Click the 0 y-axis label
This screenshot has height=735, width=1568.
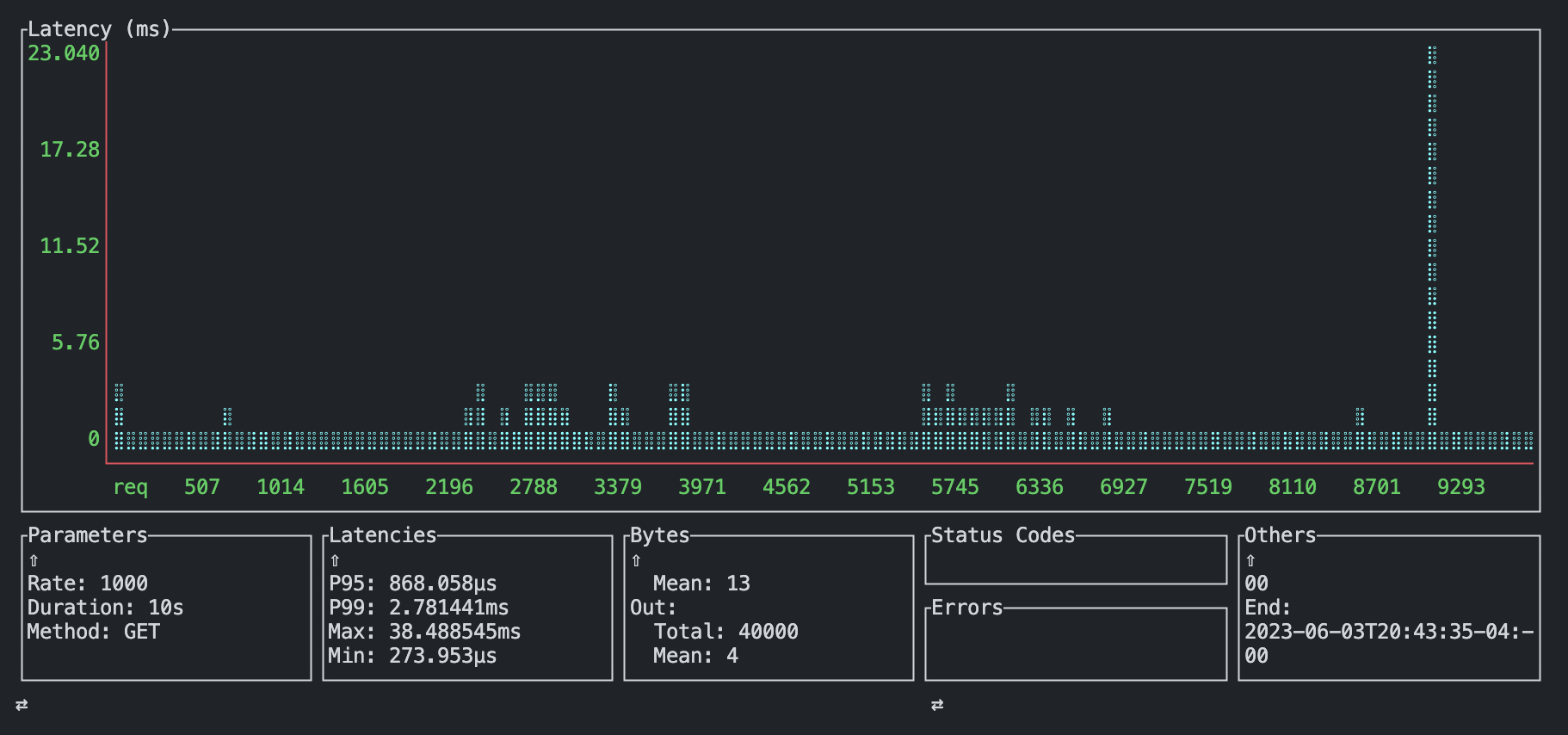pyautogui.click(x=94, y=439)
